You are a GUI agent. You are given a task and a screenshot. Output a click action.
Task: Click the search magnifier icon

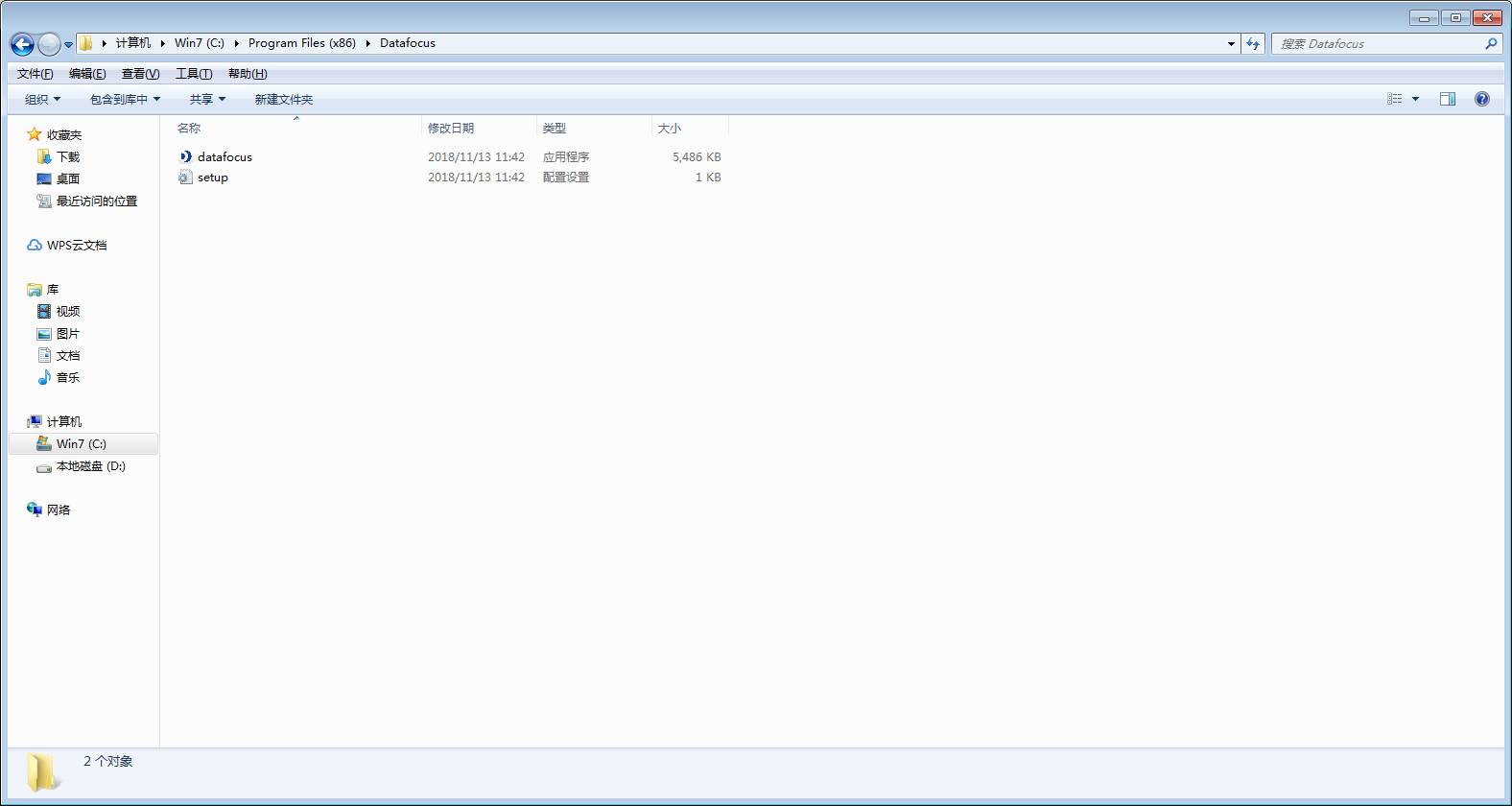click(1491, 43)
